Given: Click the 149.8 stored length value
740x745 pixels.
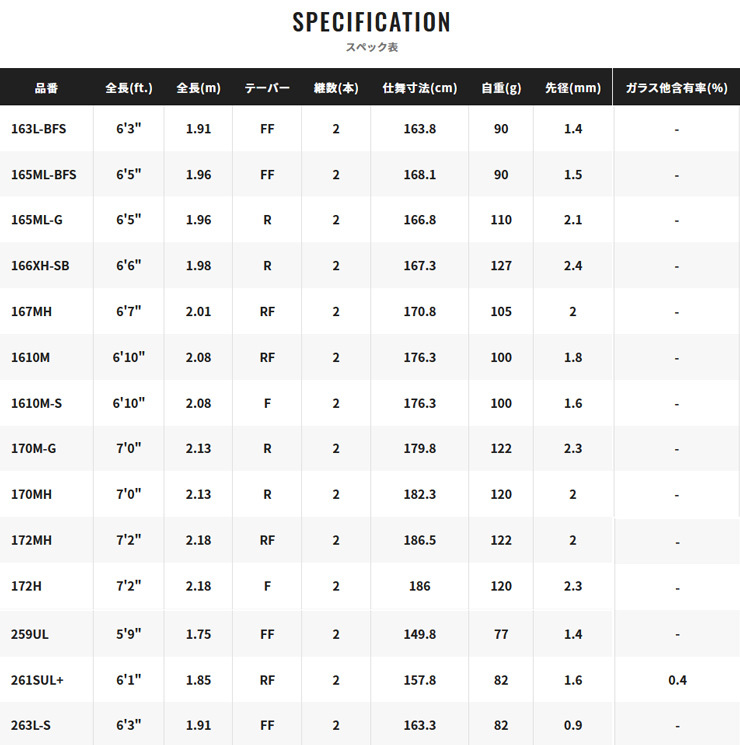Looking at the screenshot, I should click(x=419, y=634).
